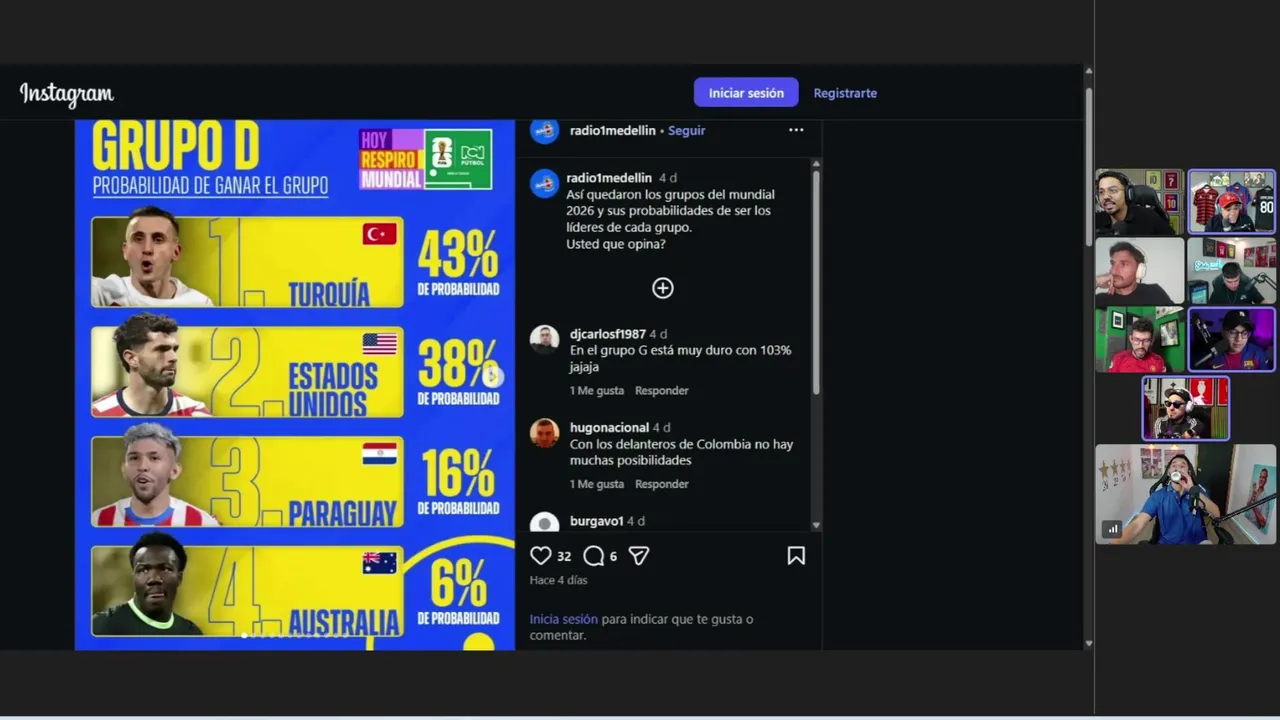Click Hace 4 días timestamp
This screenshot has width=1280, height=720.
(x=559, y=580)
